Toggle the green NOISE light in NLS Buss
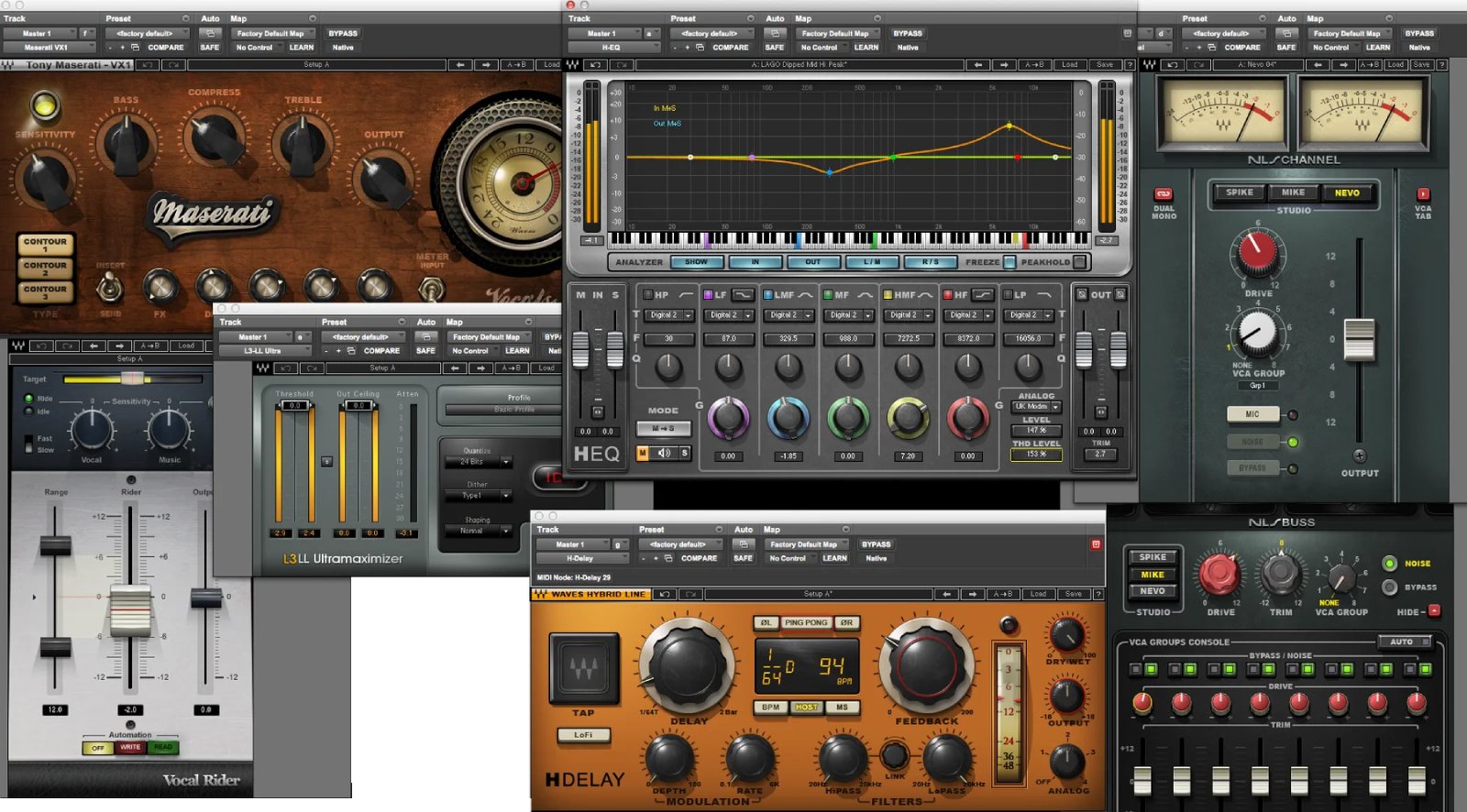This screenshot has width=1467, height=812. click(1390, 564)
